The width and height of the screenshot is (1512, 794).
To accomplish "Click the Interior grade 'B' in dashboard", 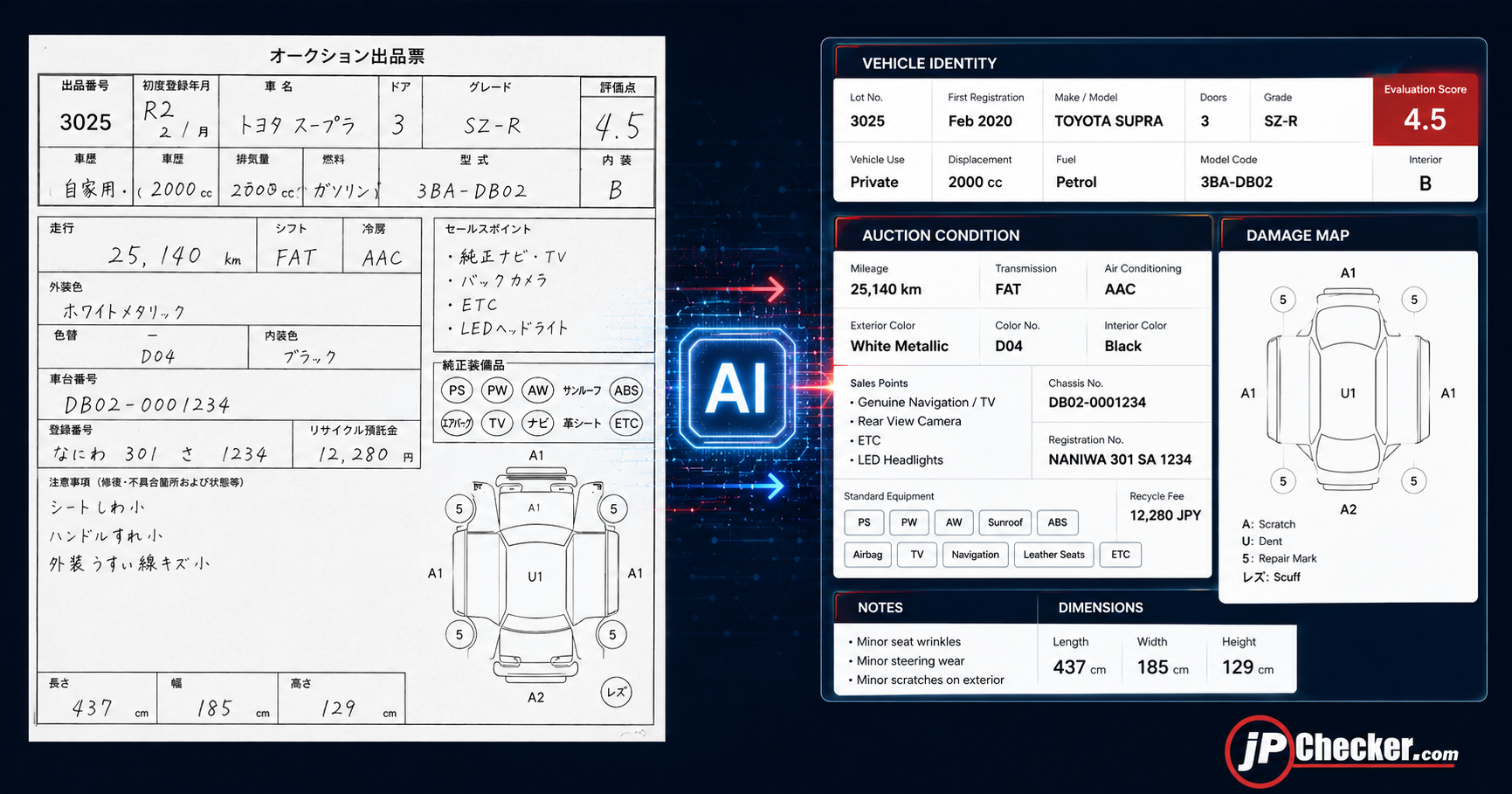I will (1426, 183).
